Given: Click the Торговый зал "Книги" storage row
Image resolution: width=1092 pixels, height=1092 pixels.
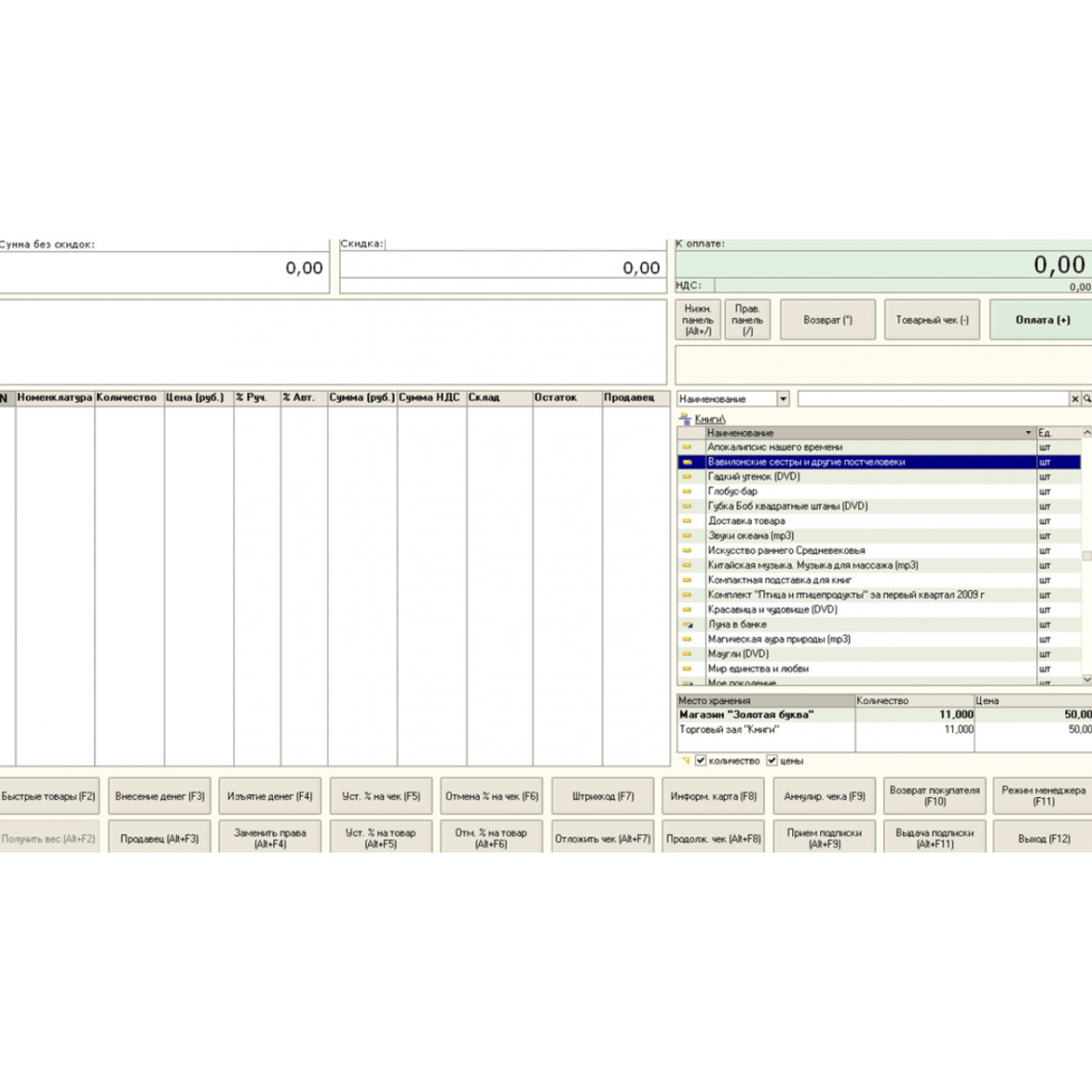Looking at the screenshot, I should (x=884, y=730).
